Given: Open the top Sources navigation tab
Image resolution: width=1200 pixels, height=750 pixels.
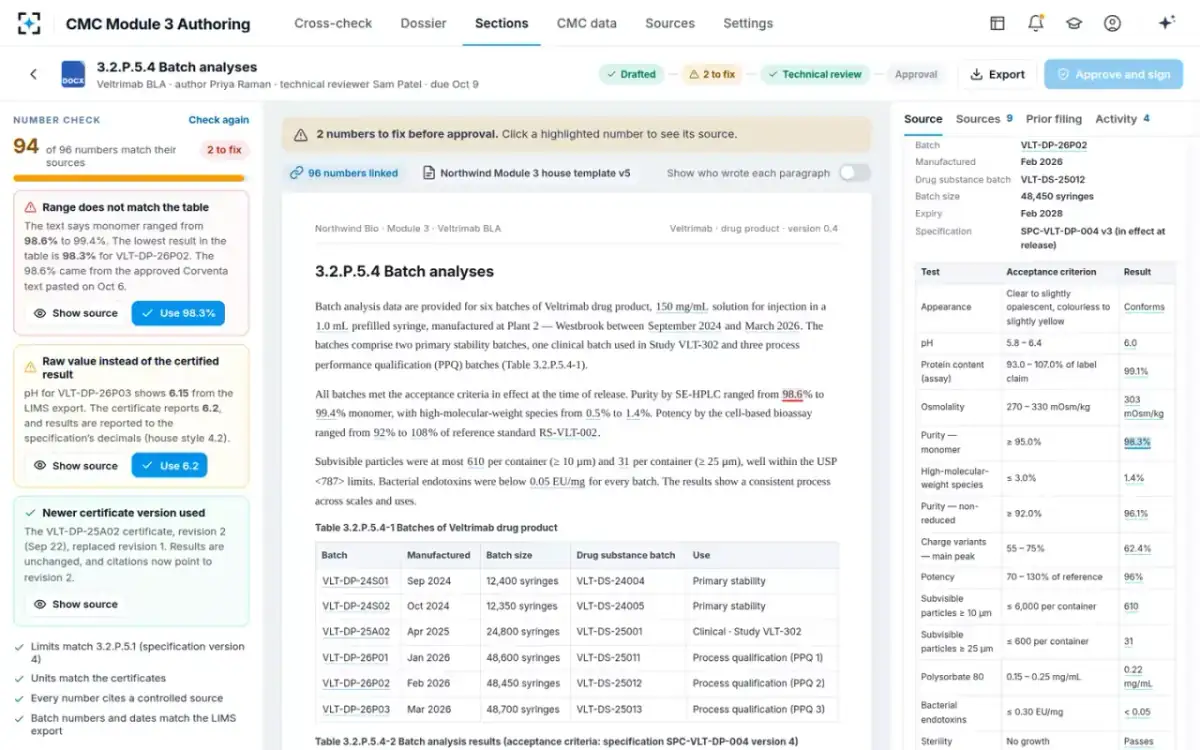Looking at the screenshot, I should [670, 23].
